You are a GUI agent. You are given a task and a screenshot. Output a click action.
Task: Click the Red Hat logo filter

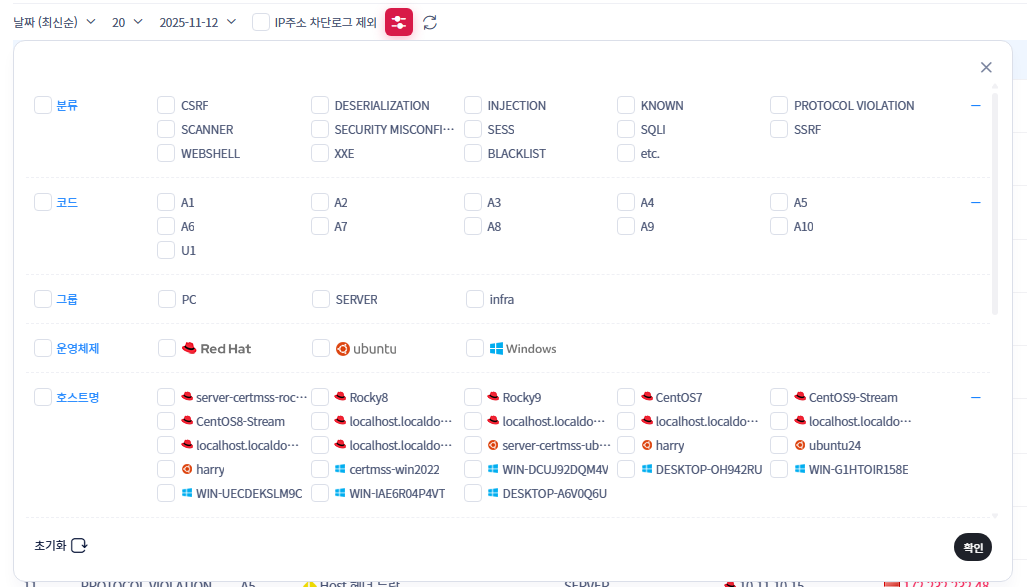[x=216, y=348]
